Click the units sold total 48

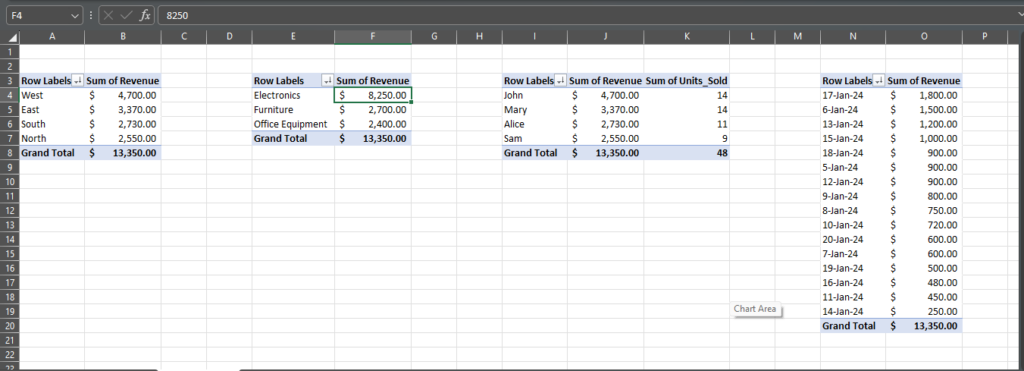click(686, 153)
